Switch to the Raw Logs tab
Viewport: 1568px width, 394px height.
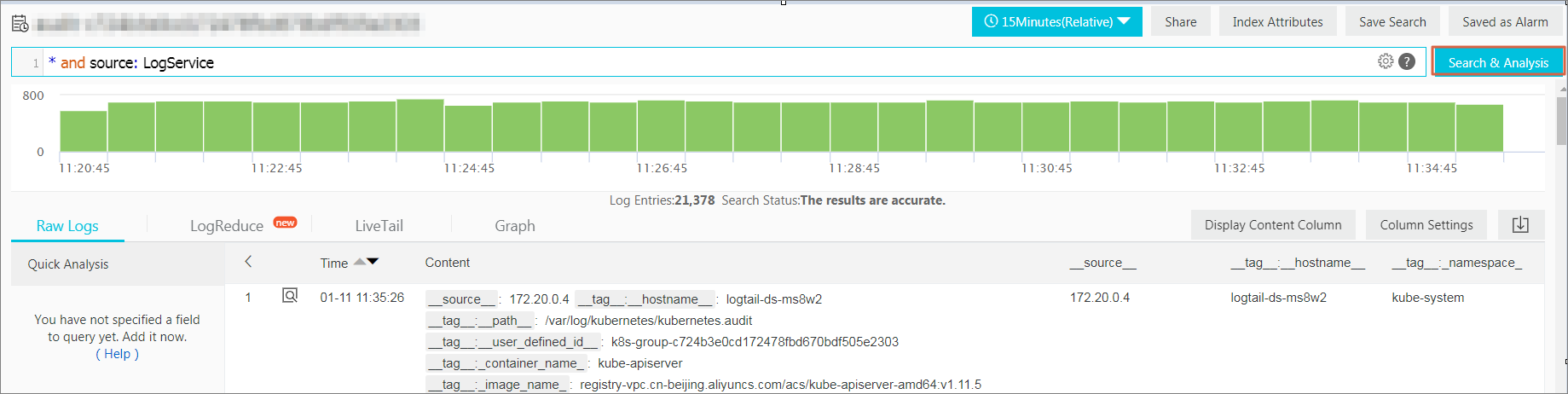[67, 226]
